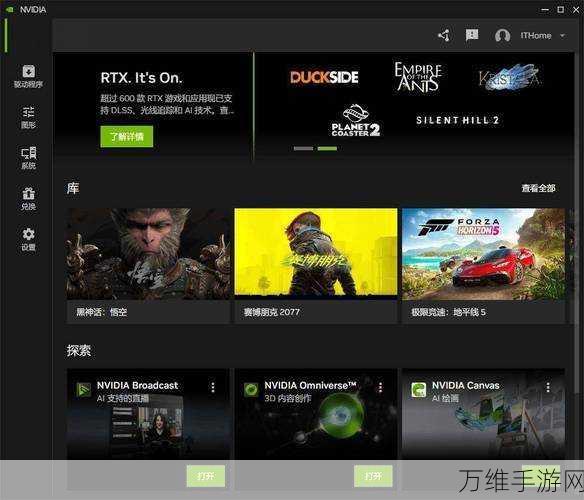This screenshot has height=500, width=584.
Task: Open the Redeem gift sidebar icon
Action: pyautogui.click(x=28, y=198)
